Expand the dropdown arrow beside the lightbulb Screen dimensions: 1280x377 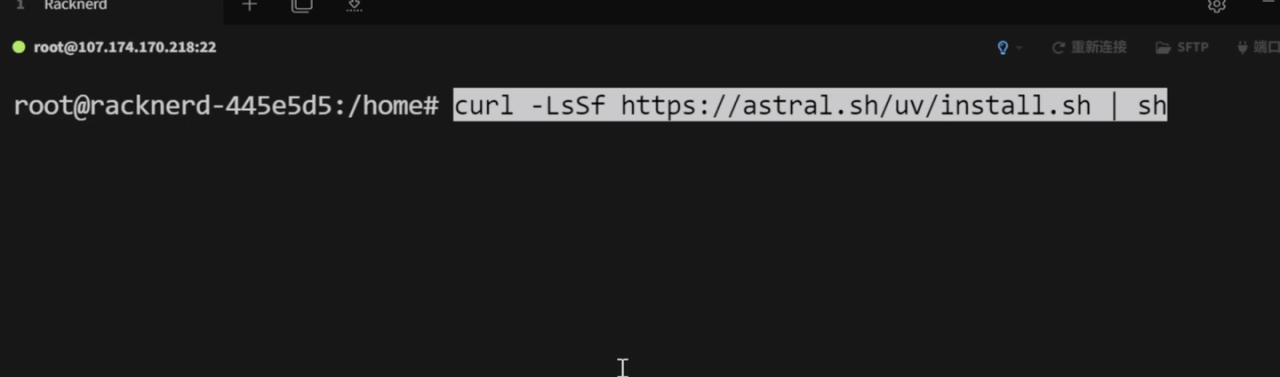[x=1019, y=48]
